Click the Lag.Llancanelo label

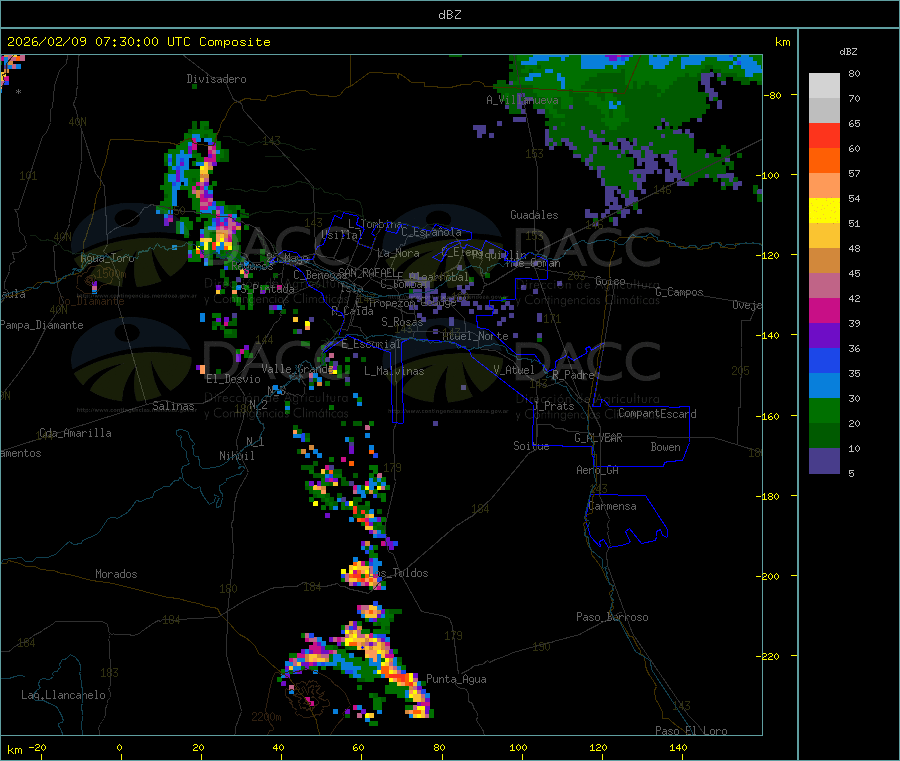[64, 695]
